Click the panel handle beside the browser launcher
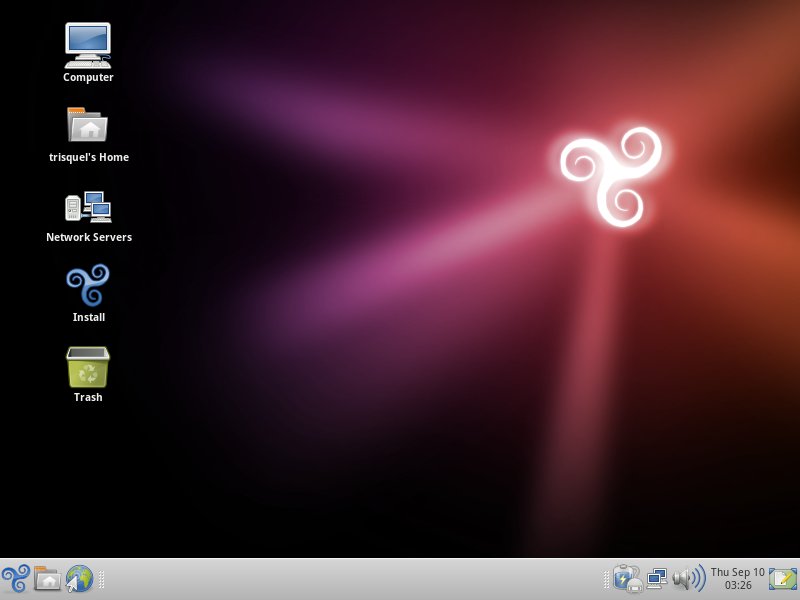The height and width of the screenshot is (600, 800). point(102,578)
